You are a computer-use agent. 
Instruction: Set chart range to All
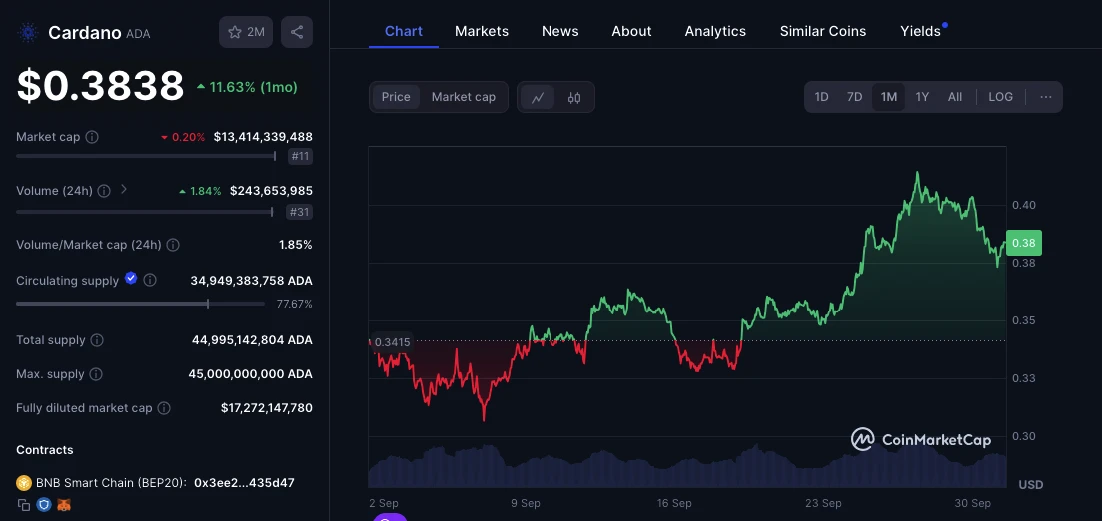click(x=954, y=97)
